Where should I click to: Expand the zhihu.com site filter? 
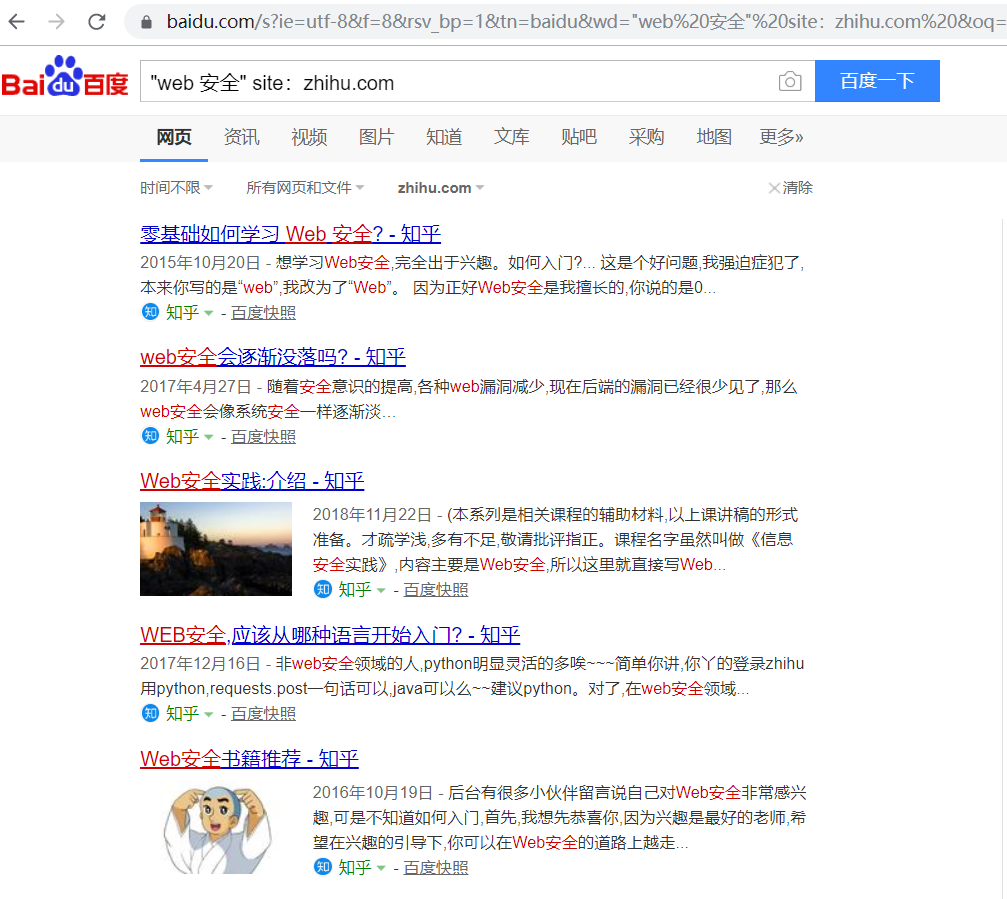click(441, 188)
